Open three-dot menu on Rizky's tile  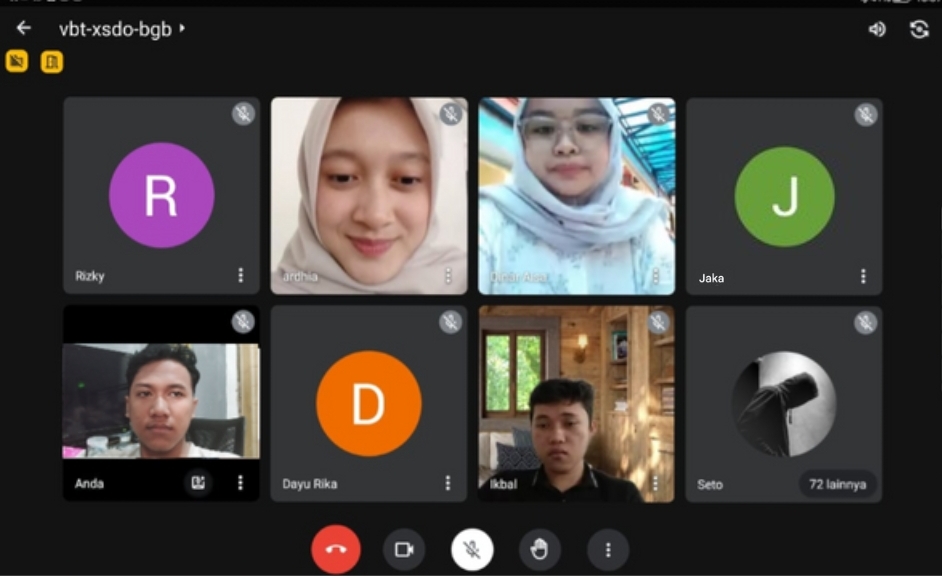240,275
